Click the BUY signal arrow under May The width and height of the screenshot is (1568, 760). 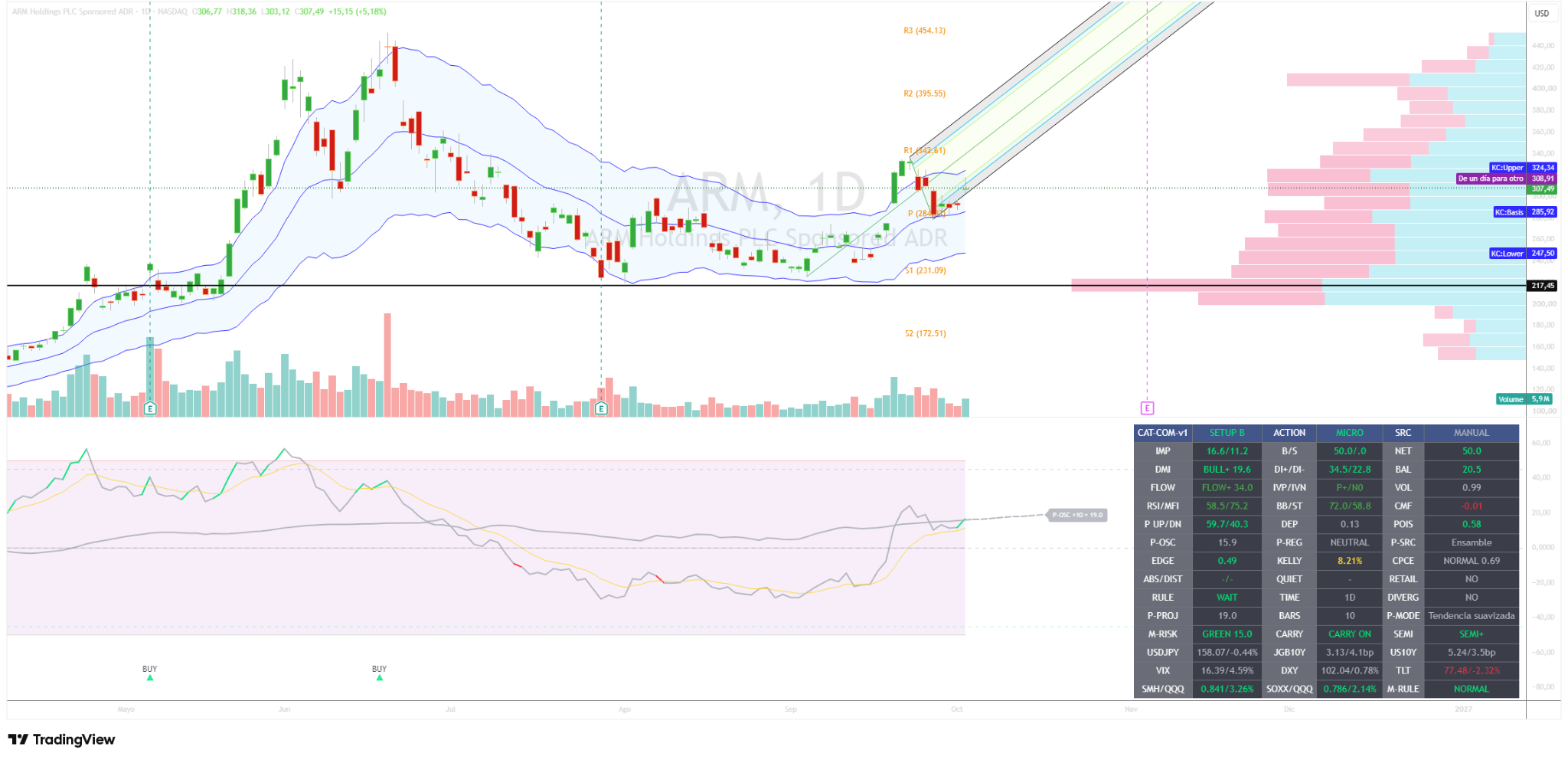click(x=150, y=678)
